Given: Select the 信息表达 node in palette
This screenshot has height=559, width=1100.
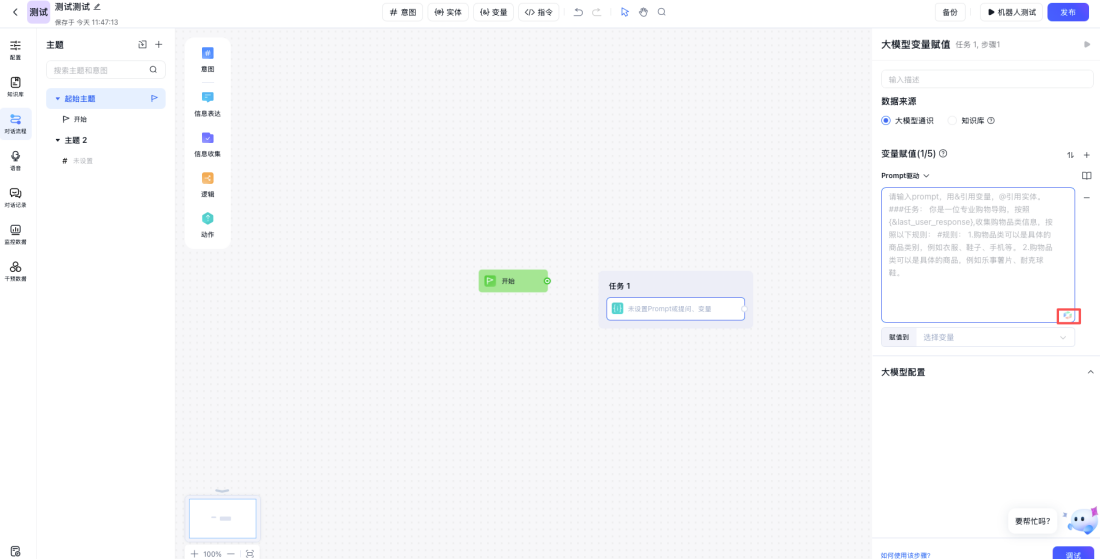Looking at the screenshot, I should [x=208, y=104].
